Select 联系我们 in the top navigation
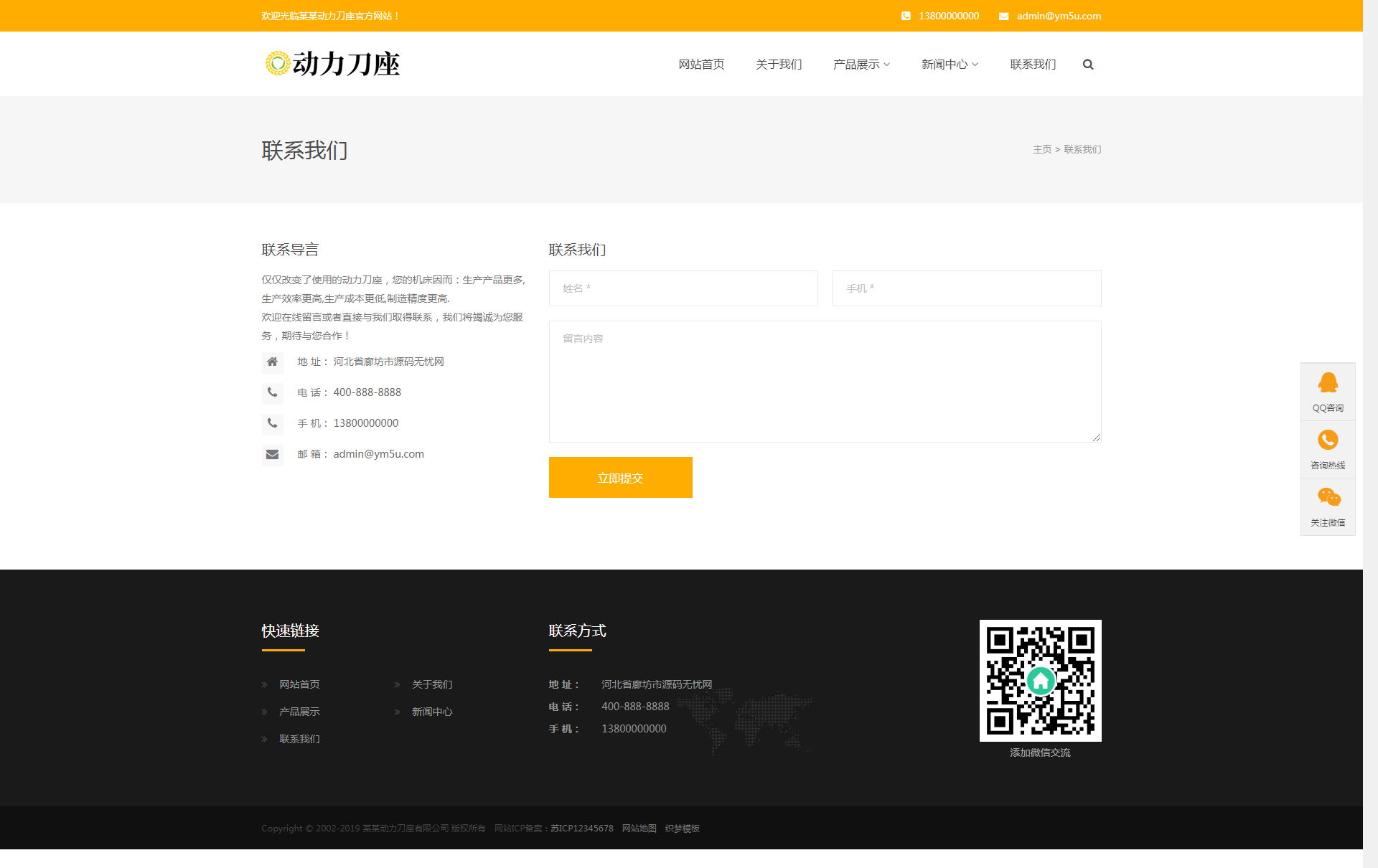Image resolution: width=1378 pixels, height=868 pixels. (1033, 65)
